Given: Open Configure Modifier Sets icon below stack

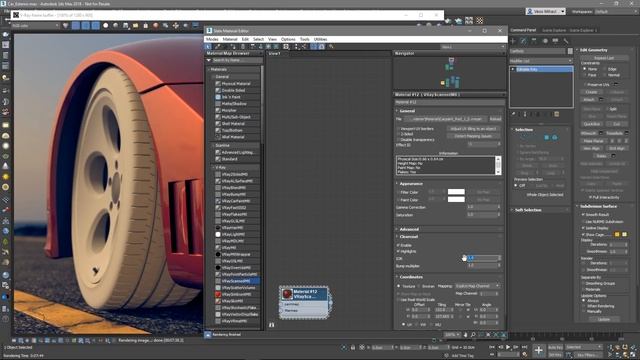Looking at the screenshot, I should point(556,114).
